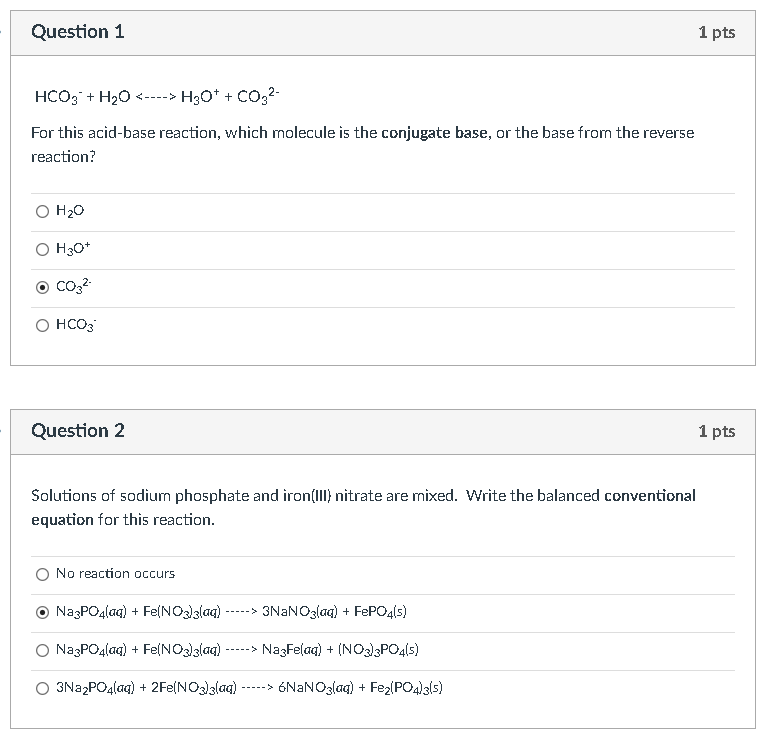Choose the radio for 3NaNO3 + FePO4 equation

point(42,612)
